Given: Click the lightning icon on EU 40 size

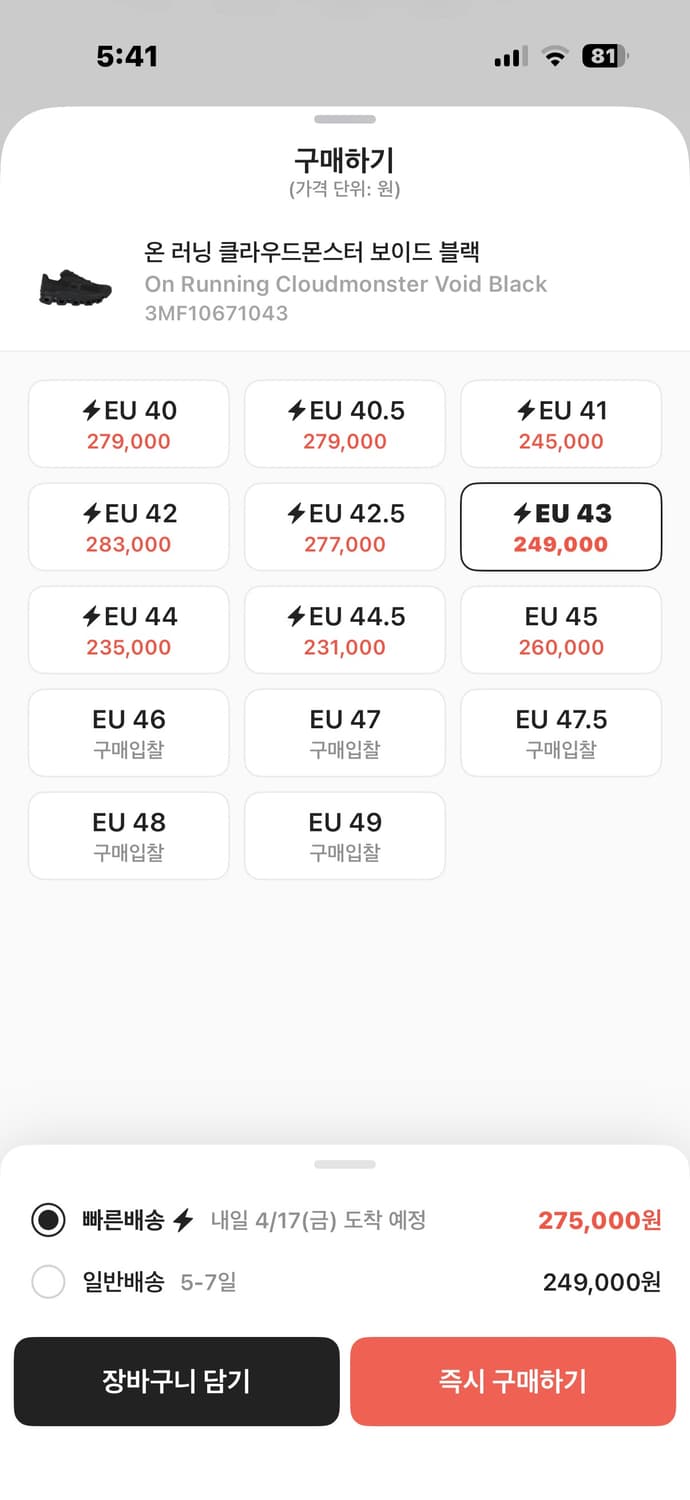Looking at the screenshot, I should click(91, 410).
